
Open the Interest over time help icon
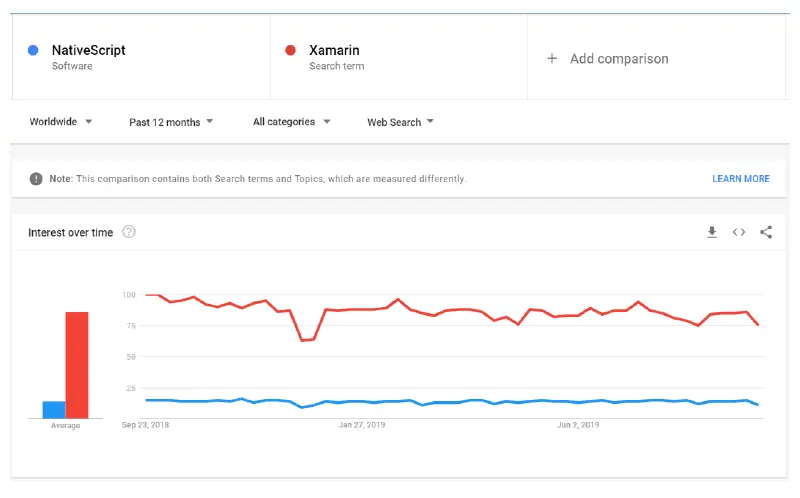pyautogui.click(x=129, y=232)
